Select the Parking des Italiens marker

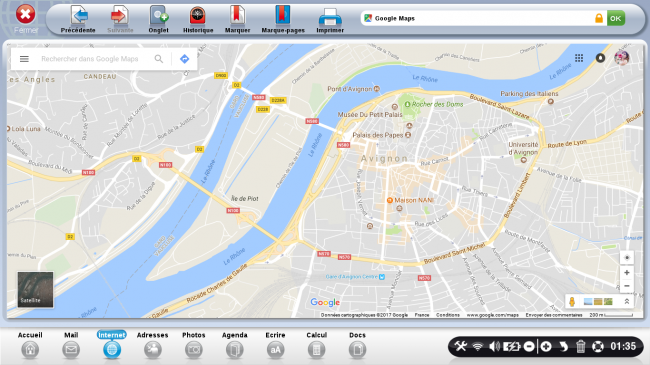tap(551, 101)
